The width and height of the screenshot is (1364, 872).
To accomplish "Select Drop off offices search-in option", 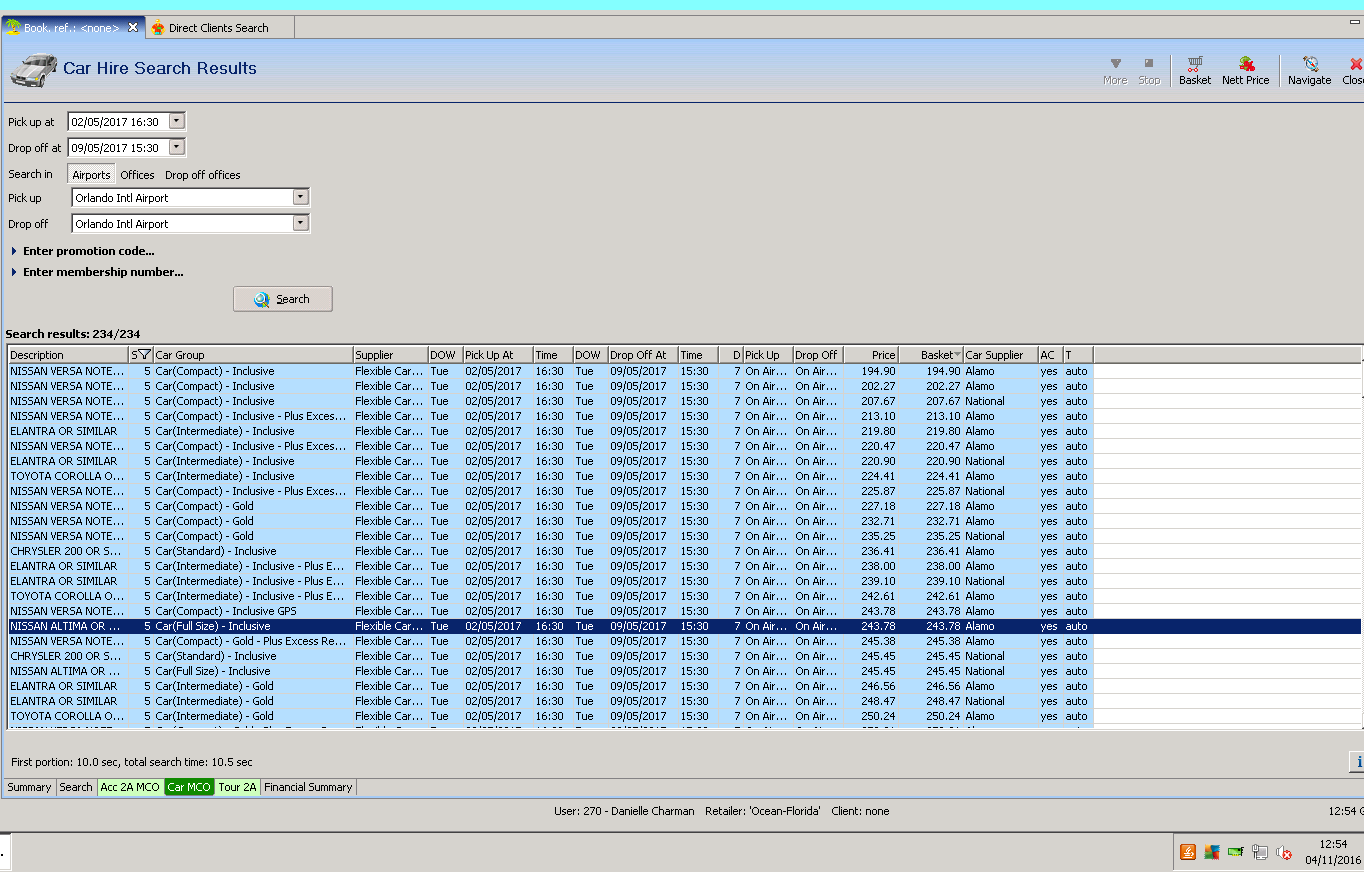I will coord(203,175).
